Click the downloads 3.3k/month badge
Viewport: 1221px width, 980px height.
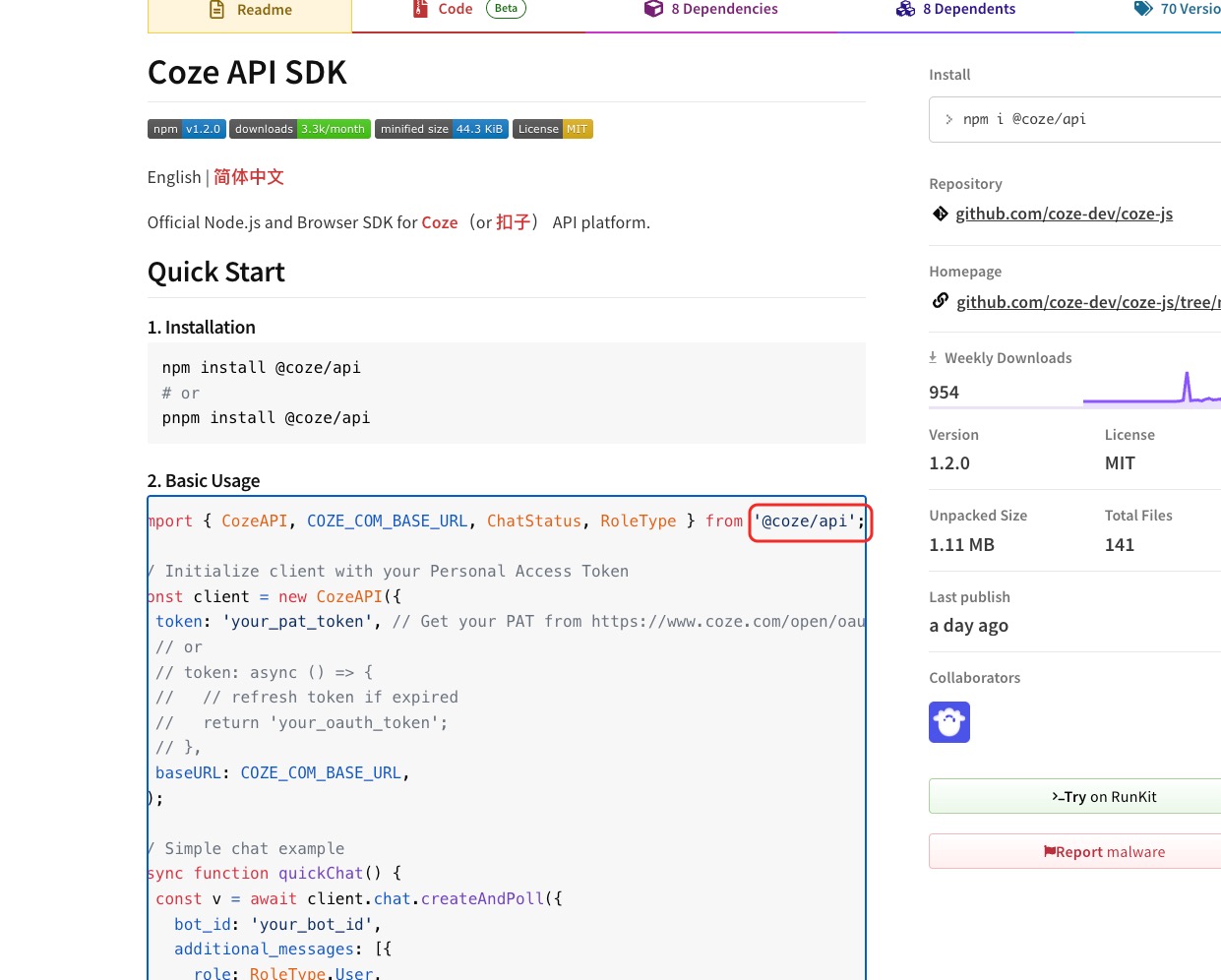pos(300,129)
